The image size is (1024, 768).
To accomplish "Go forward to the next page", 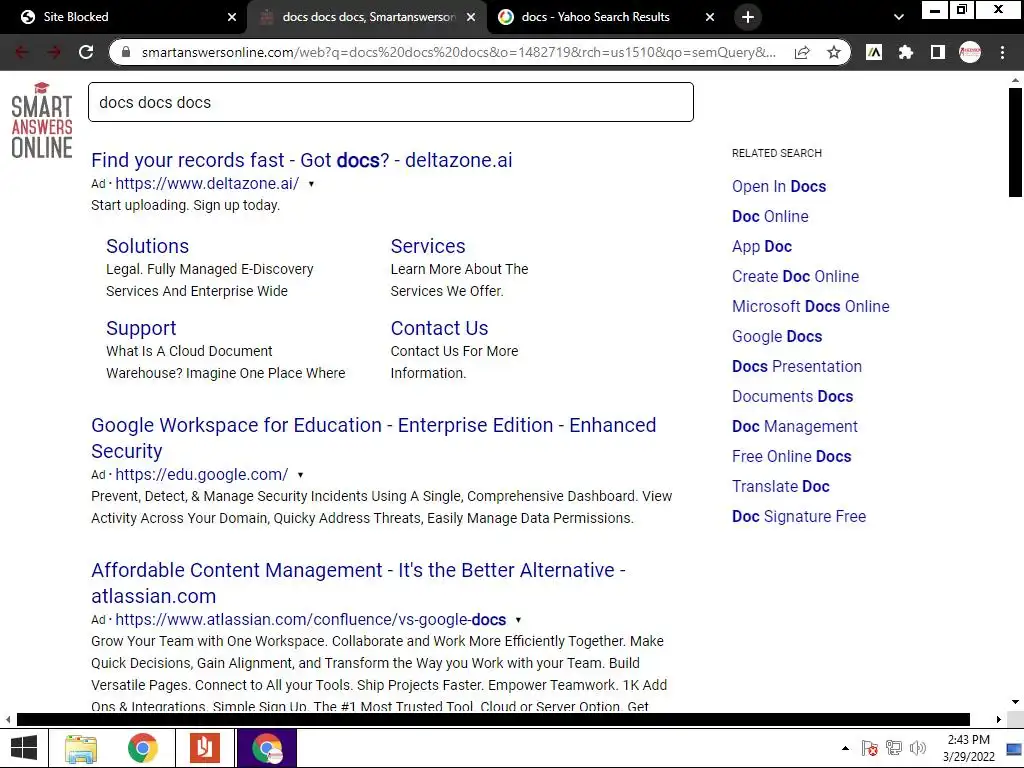I will 54,52.
